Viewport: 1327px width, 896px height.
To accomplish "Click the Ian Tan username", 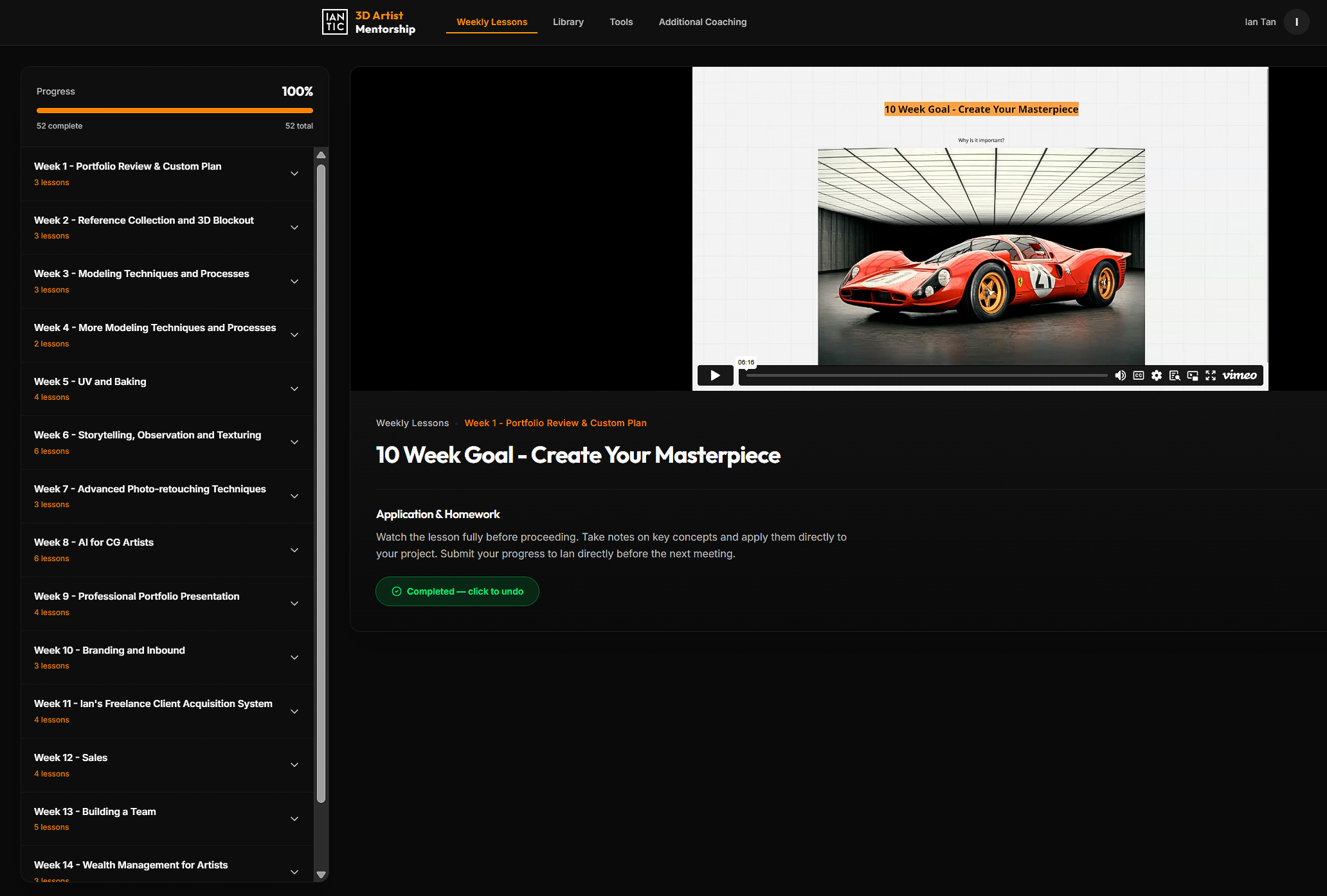I will (x=1260, y=22).
